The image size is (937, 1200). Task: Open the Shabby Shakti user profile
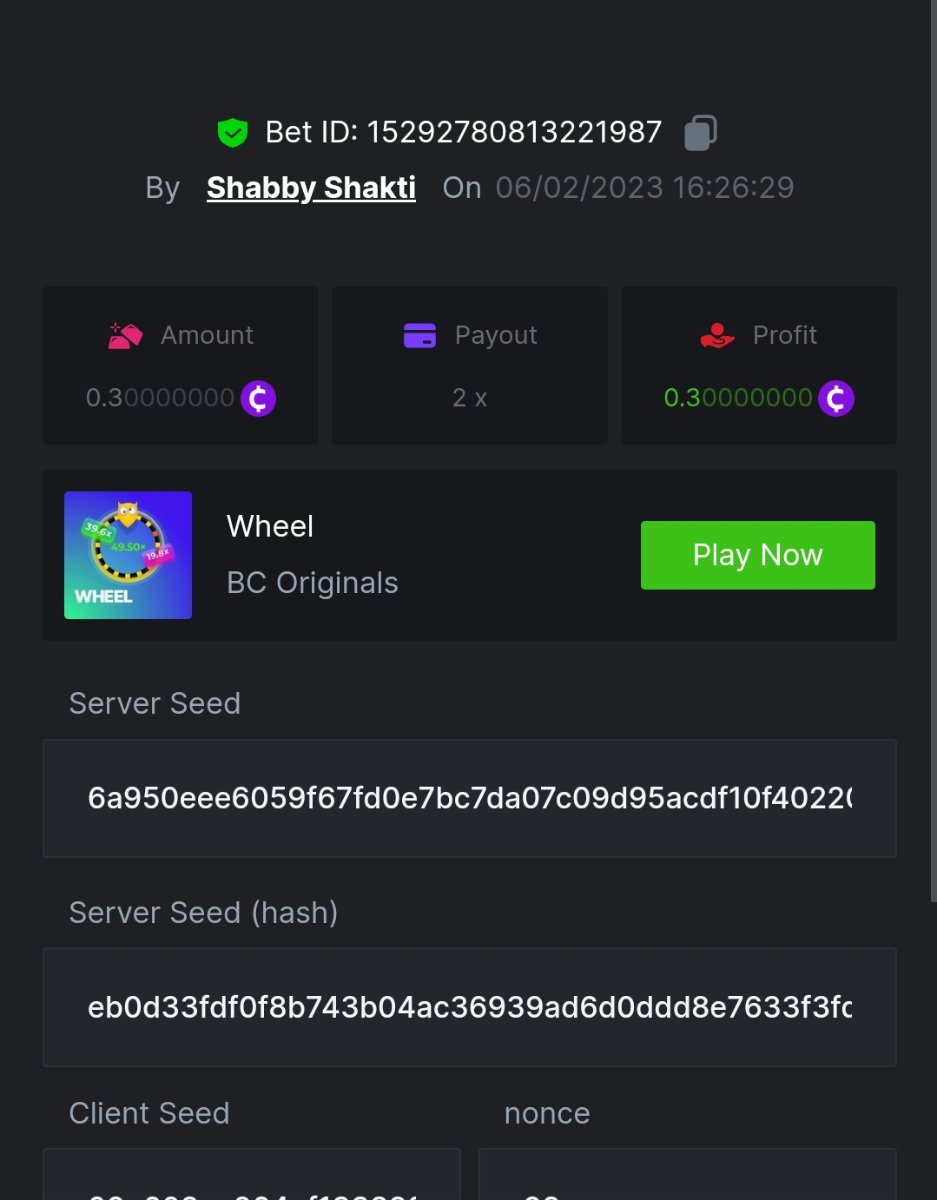[311, 188]
